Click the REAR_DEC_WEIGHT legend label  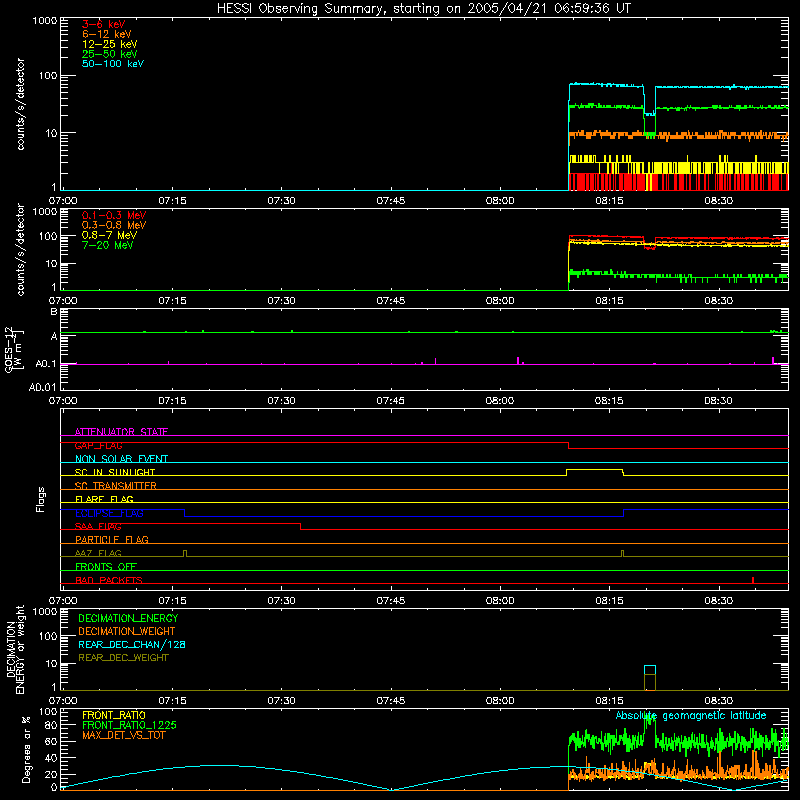point(123,658)
